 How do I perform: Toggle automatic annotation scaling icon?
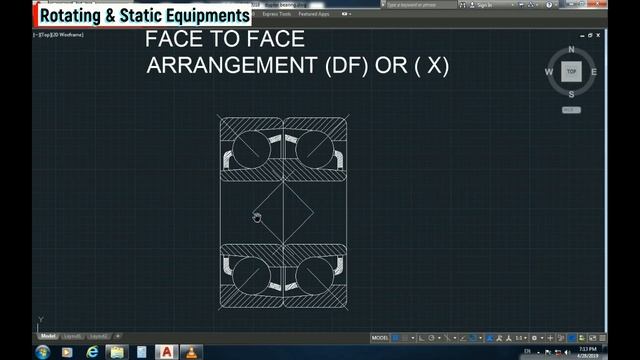pyautogui.click(x=499, y=338)
